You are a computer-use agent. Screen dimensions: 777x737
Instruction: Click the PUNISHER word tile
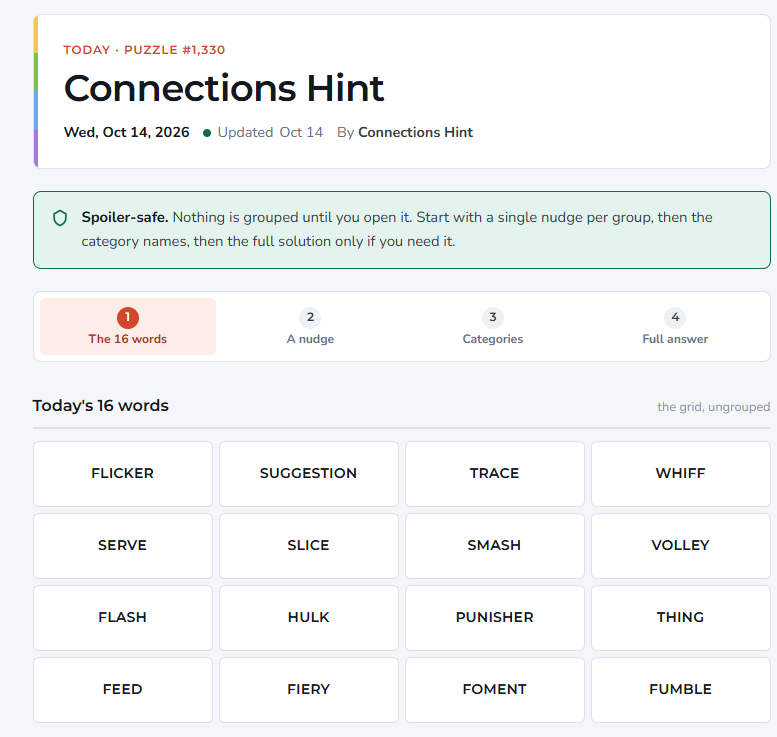(x=495, y=618)
